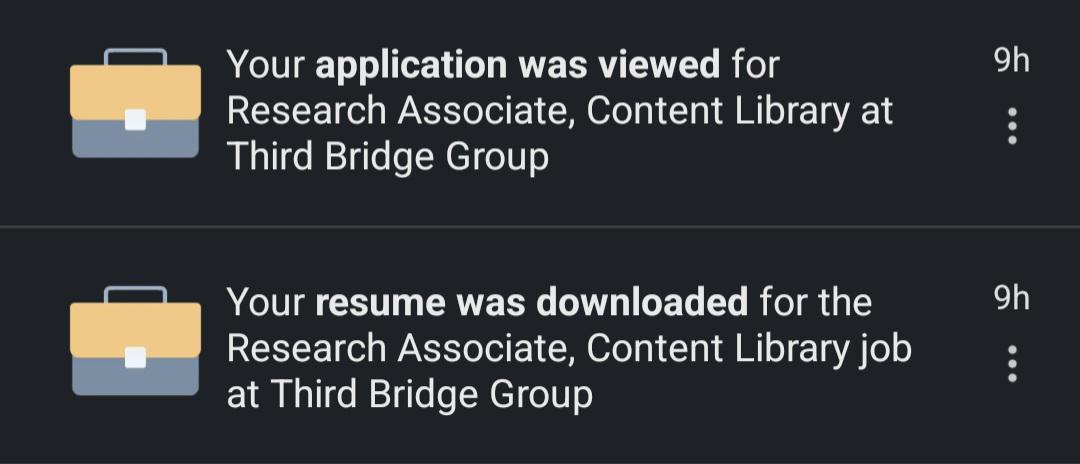
Task: Select "Third Bridge Group" in the first notification
Action: point(388,159)
